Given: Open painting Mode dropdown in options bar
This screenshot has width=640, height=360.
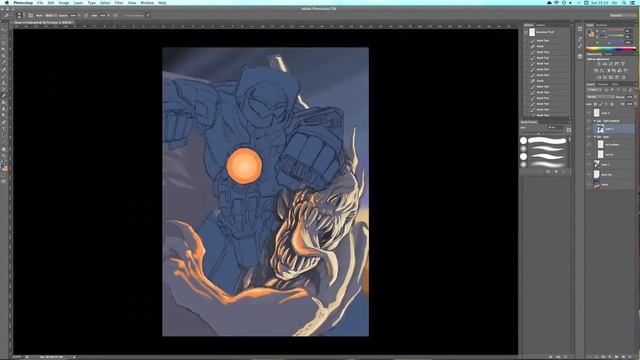Looking at the screenshot, I should coord(51,16).
